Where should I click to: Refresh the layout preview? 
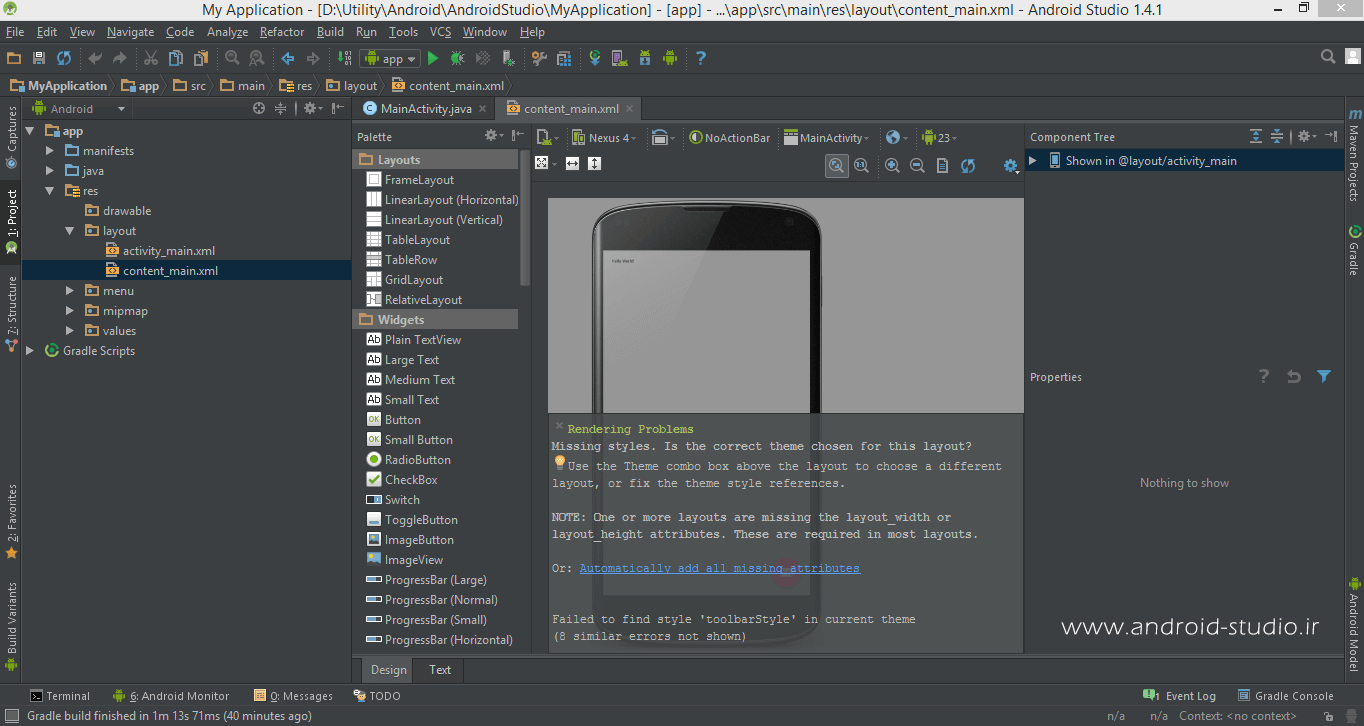tap(968, 166)
